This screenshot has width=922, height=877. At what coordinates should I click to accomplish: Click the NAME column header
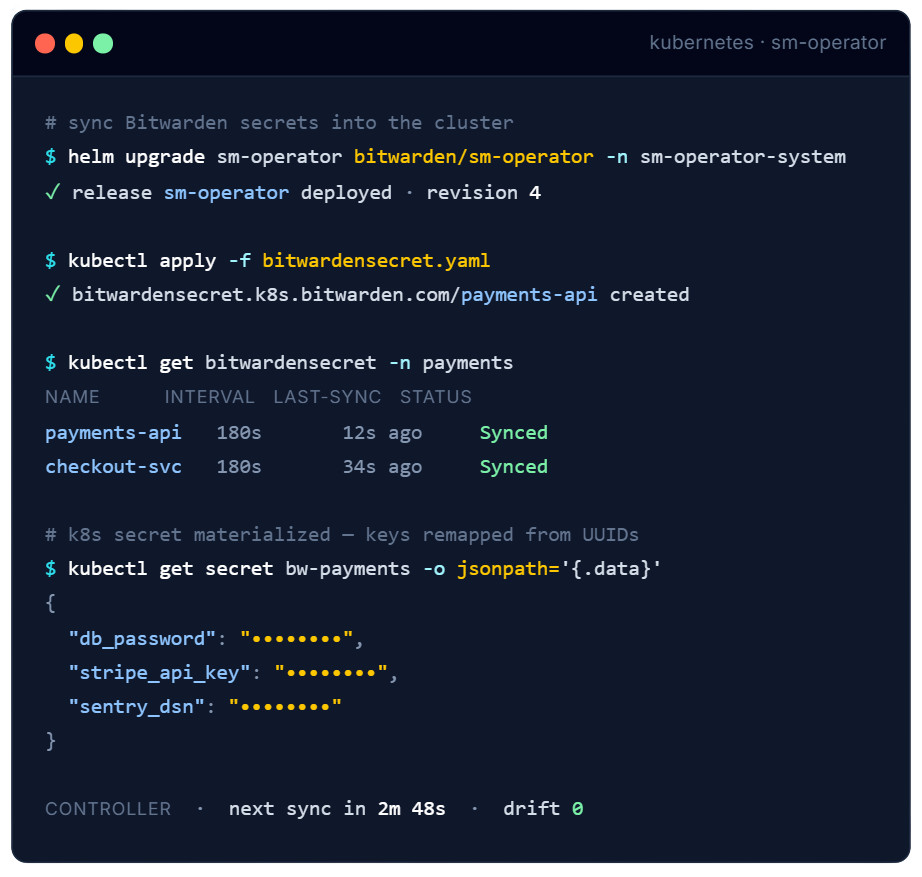[72, 397]
